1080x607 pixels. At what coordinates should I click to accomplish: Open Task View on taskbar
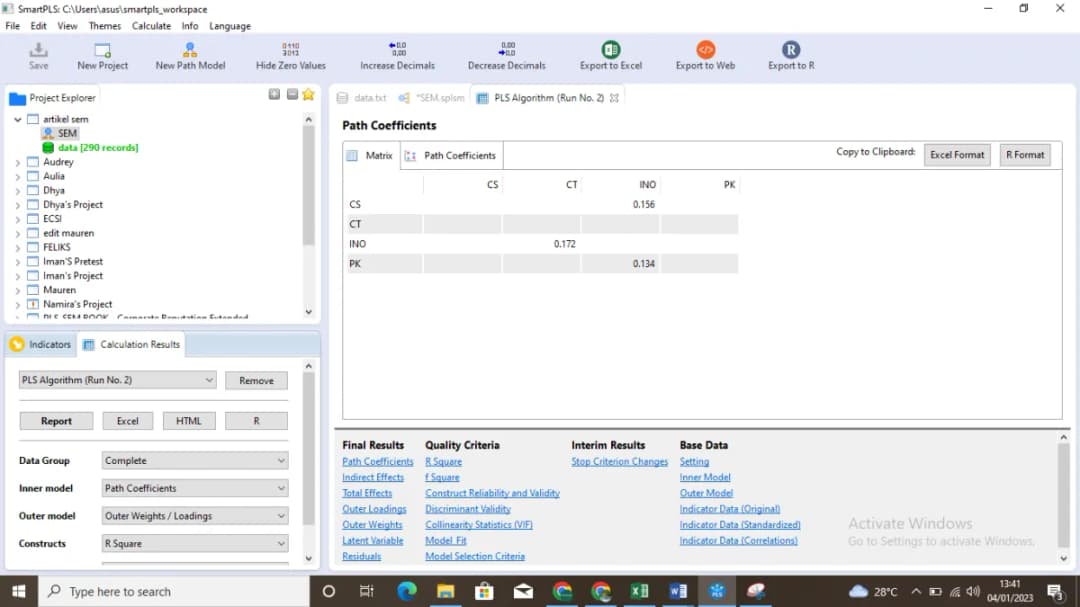[366, 591]
